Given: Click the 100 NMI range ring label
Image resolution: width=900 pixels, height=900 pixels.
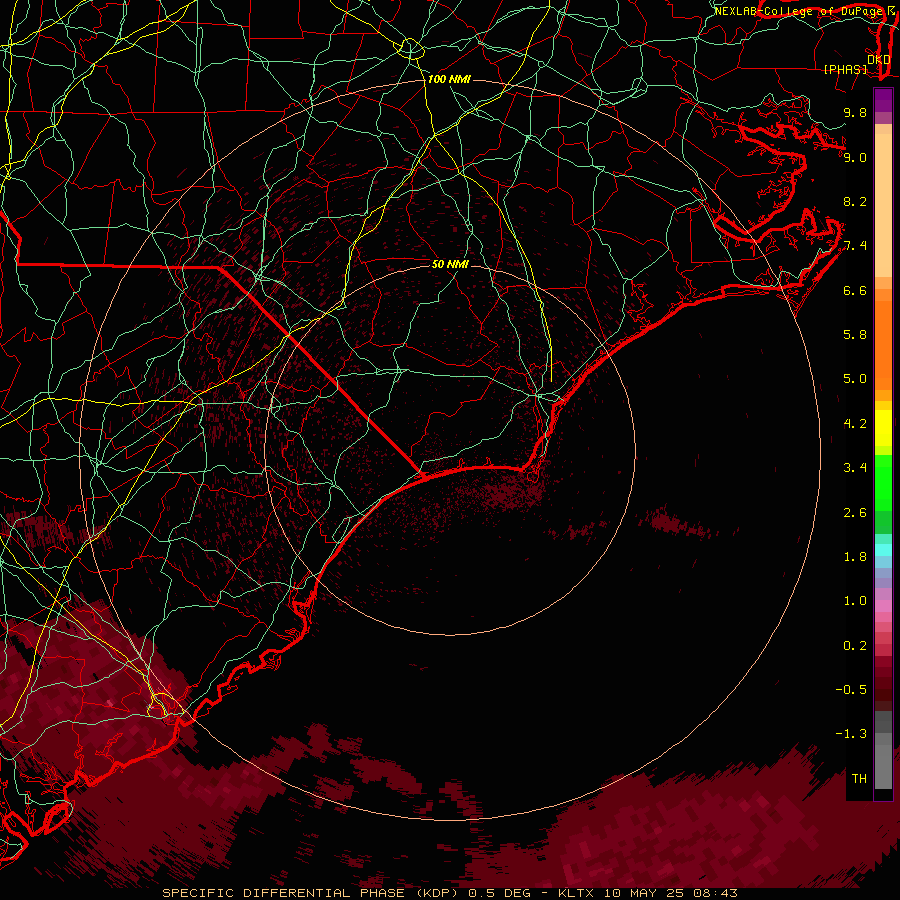Looking at the screenshot, I should [x=449, y=79].
